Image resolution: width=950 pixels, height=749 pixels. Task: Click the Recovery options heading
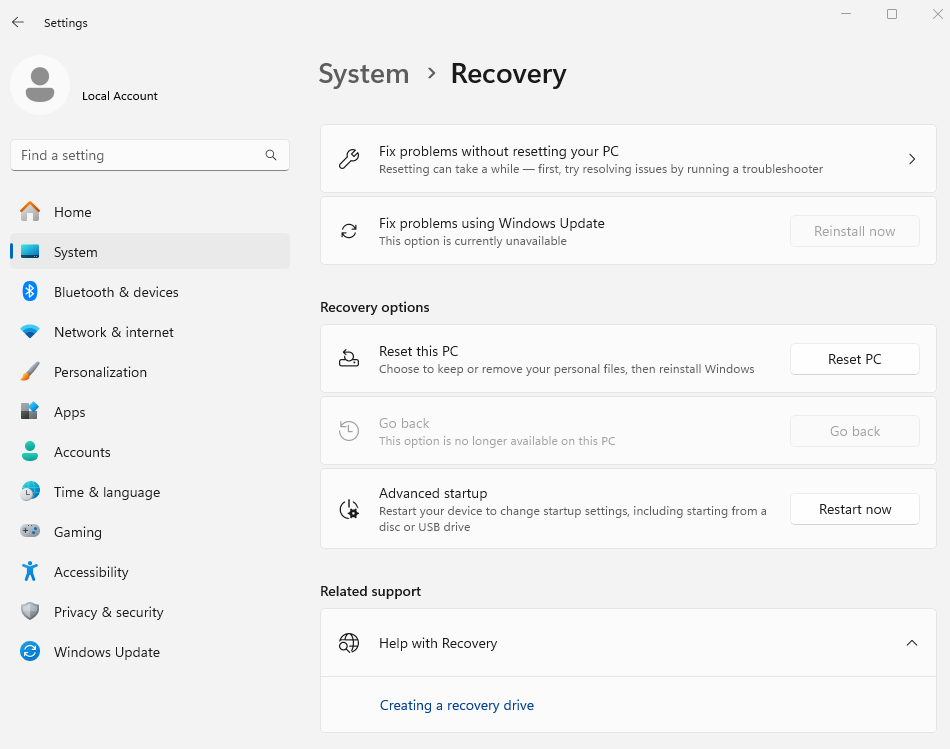(x=374, y=307)
